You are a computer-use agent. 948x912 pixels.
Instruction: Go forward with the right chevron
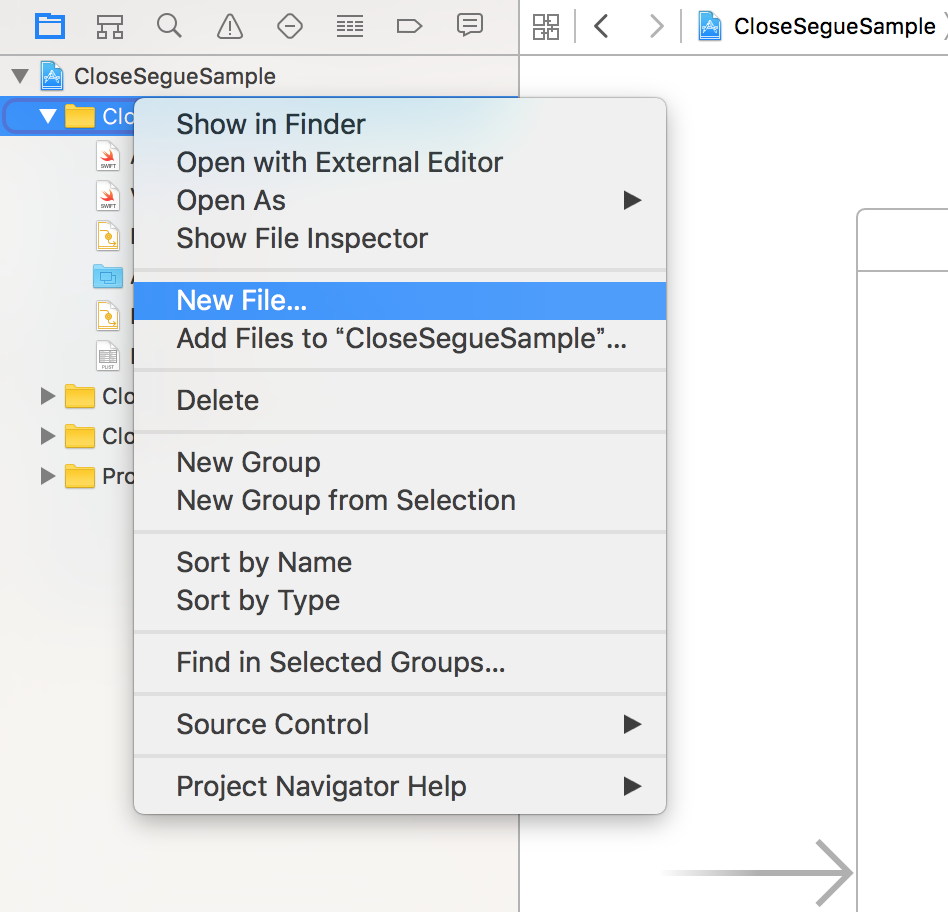pos(656,27)
